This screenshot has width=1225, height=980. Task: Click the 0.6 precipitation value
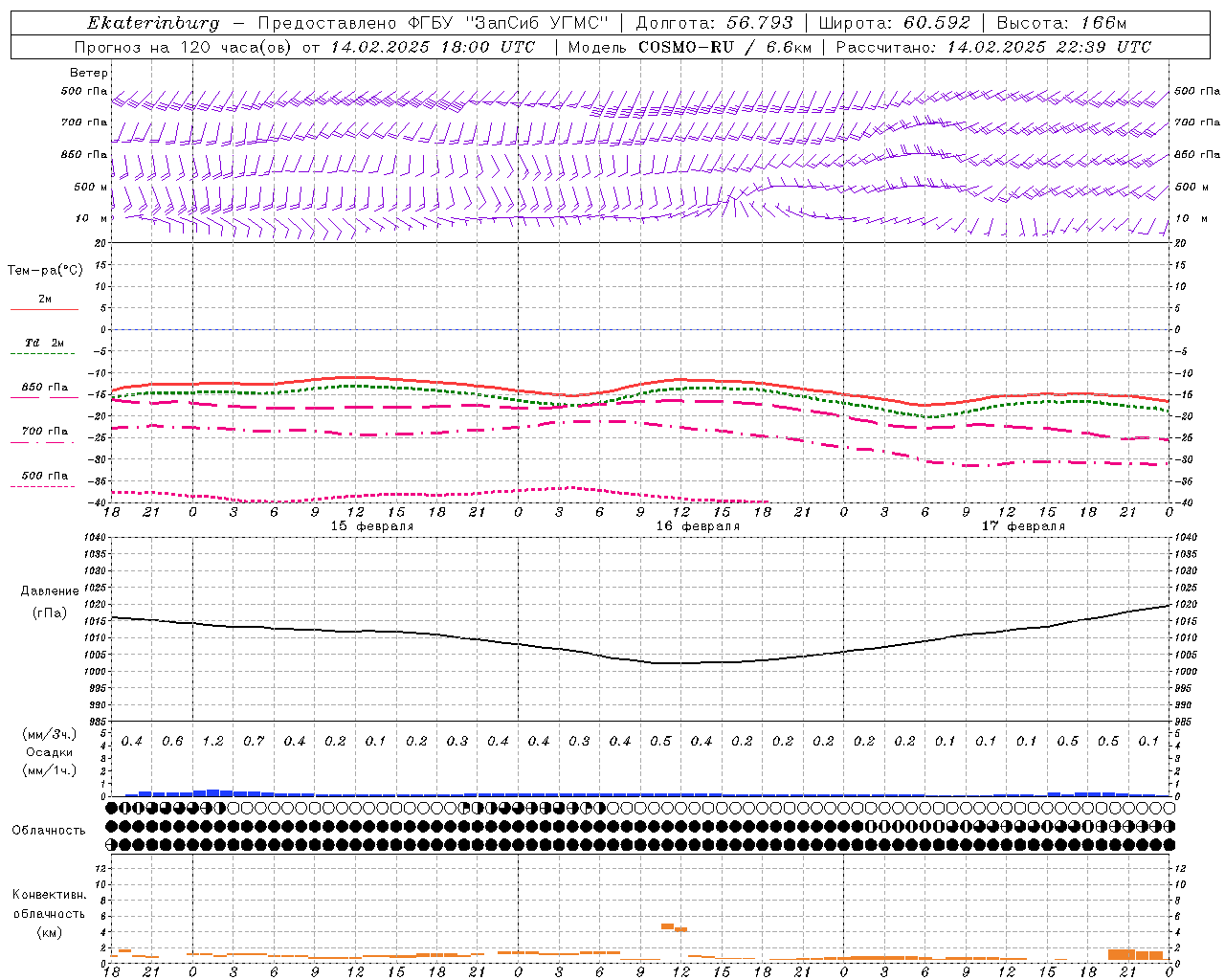point(172,742)
